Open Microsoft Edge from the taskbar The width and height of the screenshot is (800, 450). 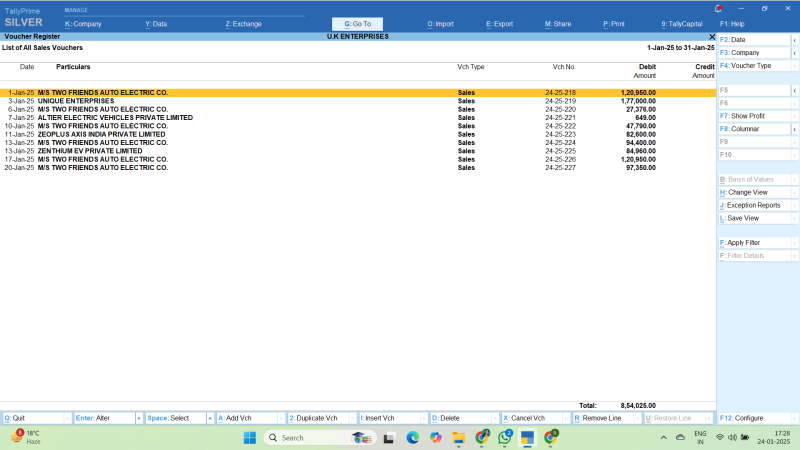(x=412, y=438)
